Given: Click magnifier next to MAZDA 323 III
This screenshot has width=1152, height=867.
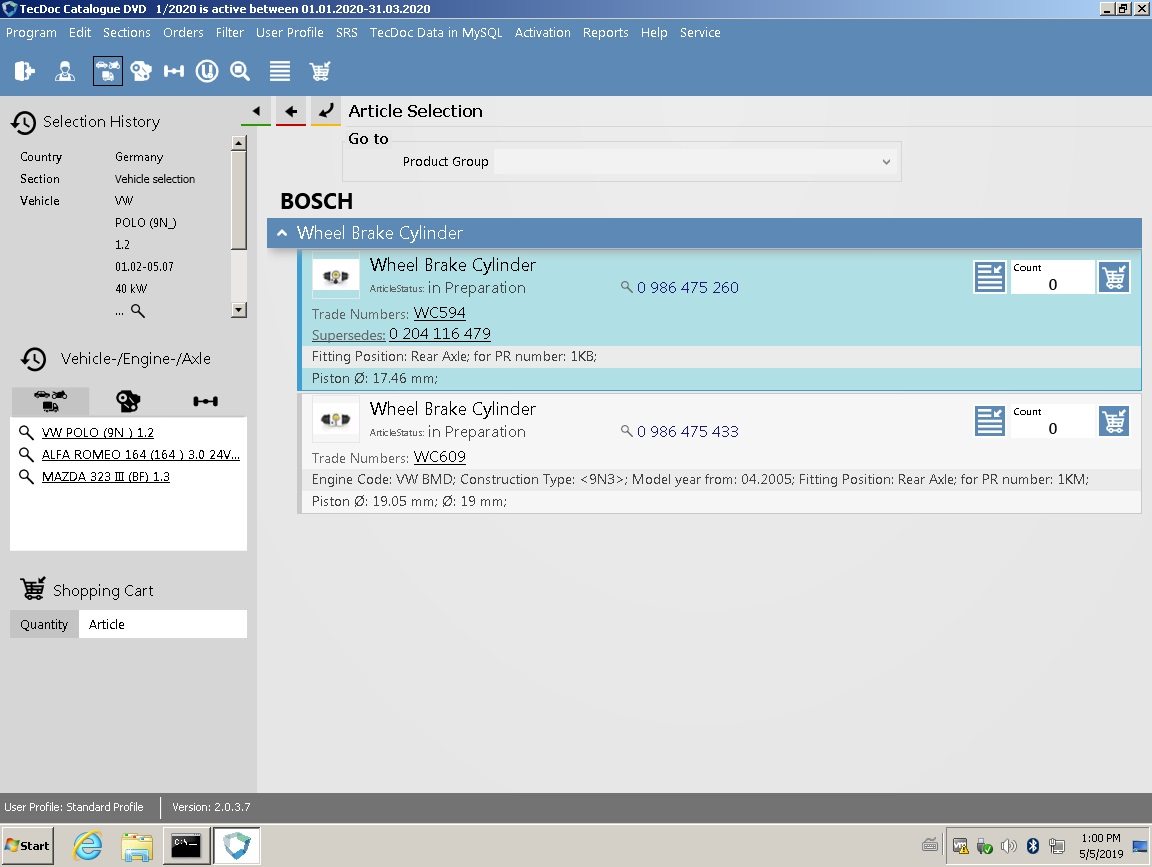Looking at the screenshot, I should click(26, 476).
